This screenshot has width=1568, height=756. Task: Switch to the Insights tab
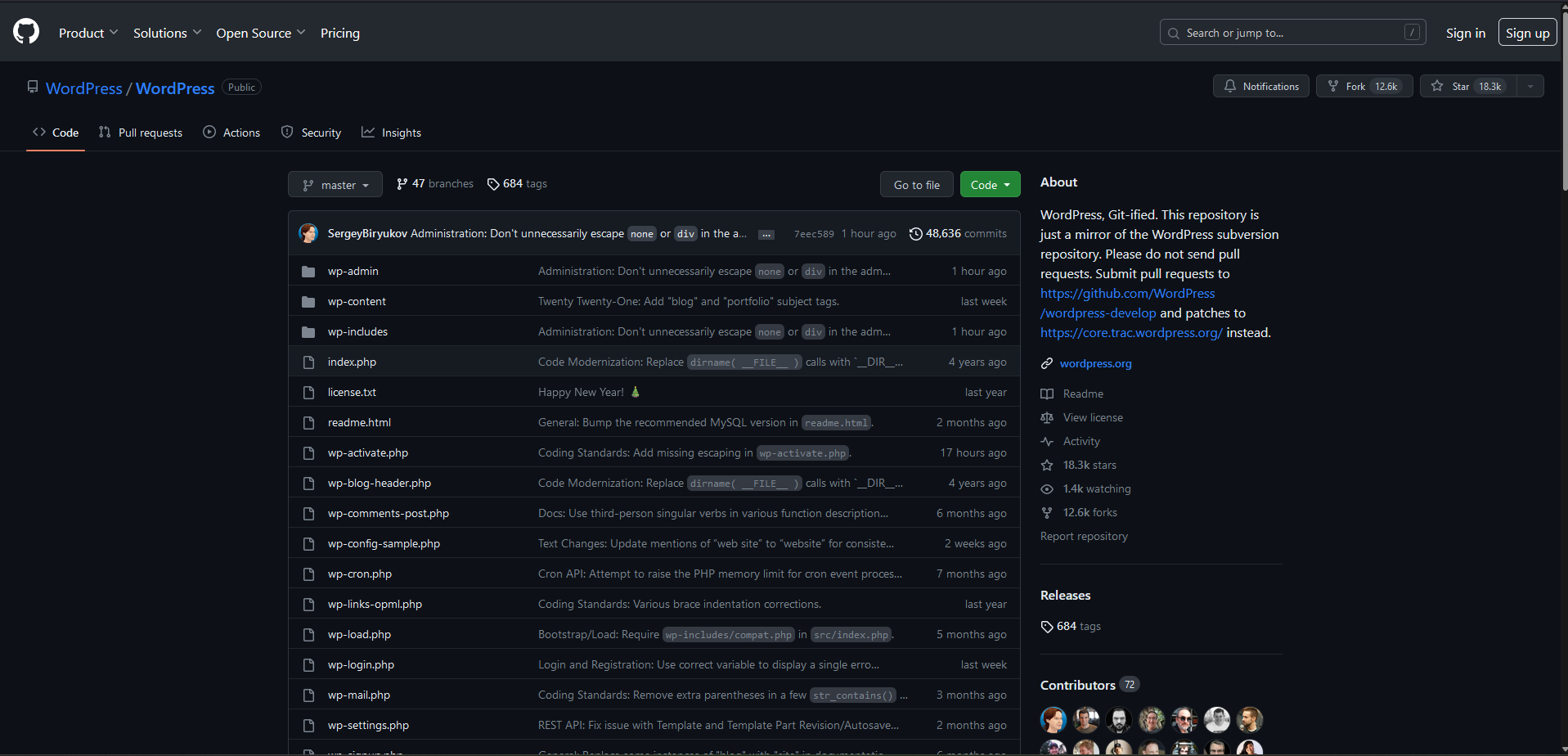coord(392,133)
